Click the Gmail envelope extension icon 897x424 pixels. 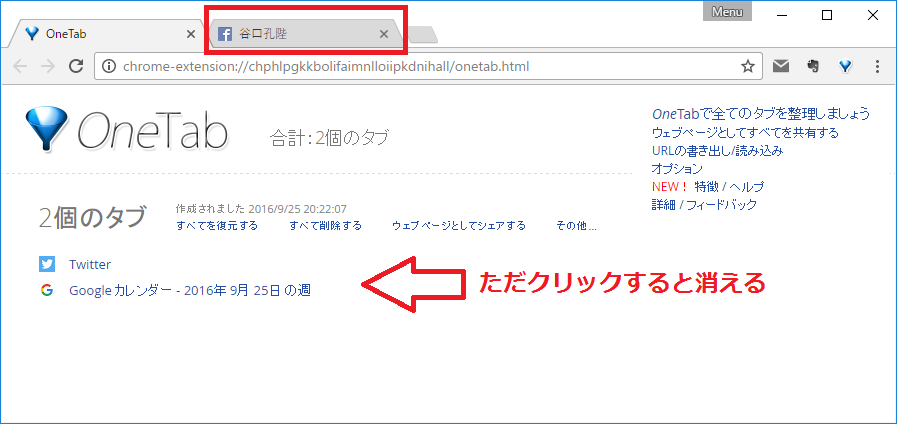(x=781, y=67)
